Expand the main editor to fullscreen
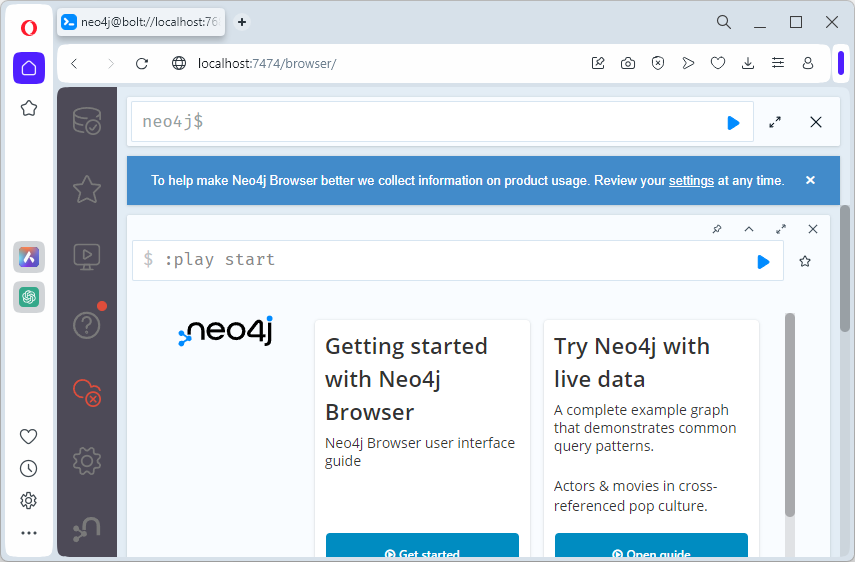Viewport: 855px width, 562px height. (775, 122)
